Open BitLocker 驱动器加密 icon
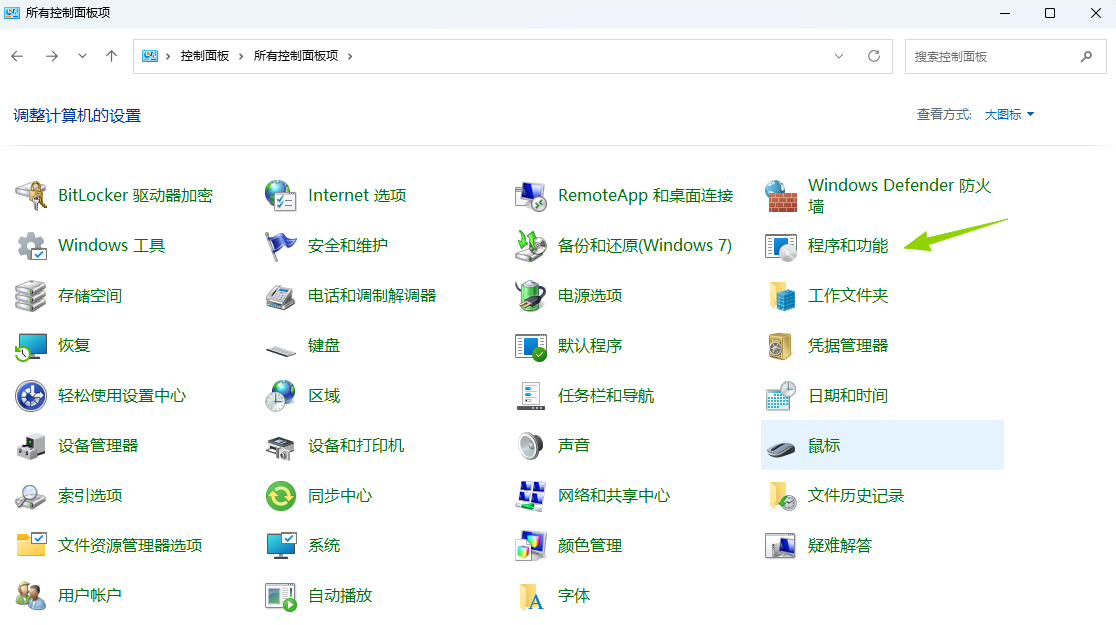The width and height of the screenshot is (1116, 625). 31,196
